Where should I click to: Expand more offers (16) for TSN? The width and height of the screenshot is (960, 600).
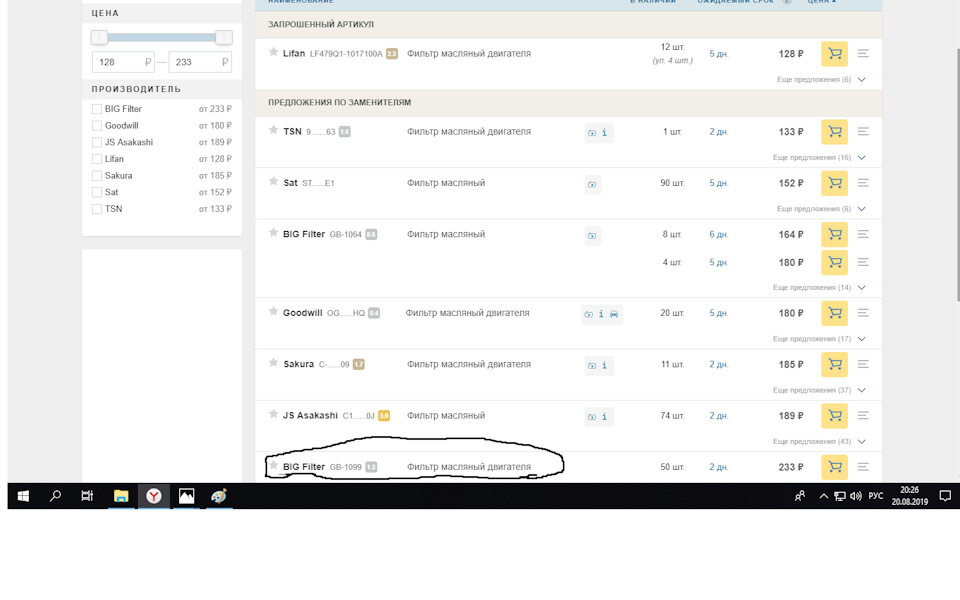[819, 157]
